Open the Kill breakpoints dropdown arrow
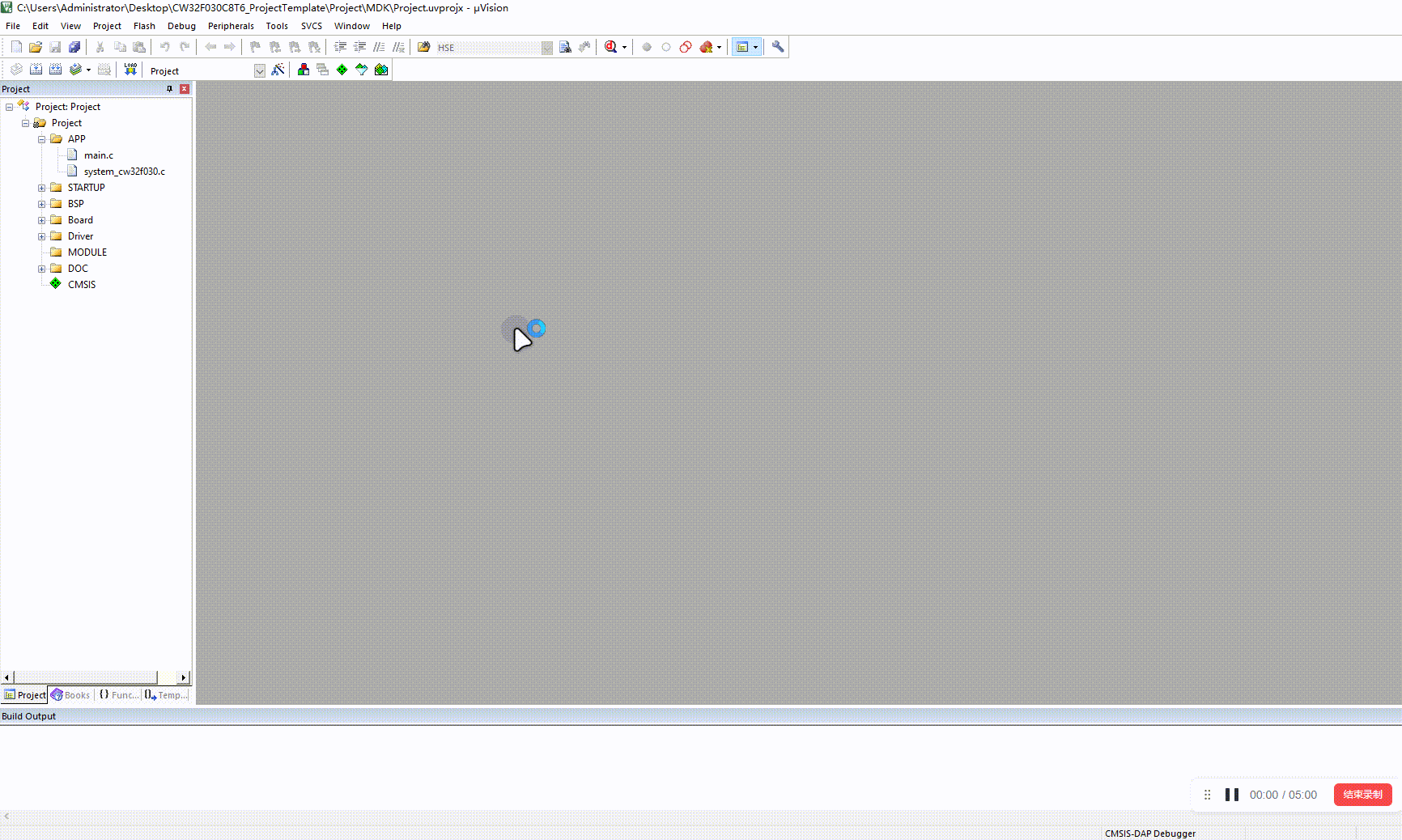Viewport: 1402px width, 840px height. click(719, 47)
